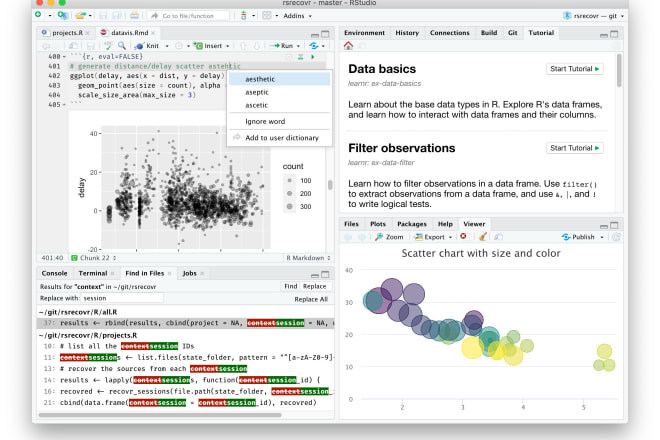This screenshot has width=660, height=440.
Task: Open the recent files dropdown arrow
Action: [x=90, y=16]
